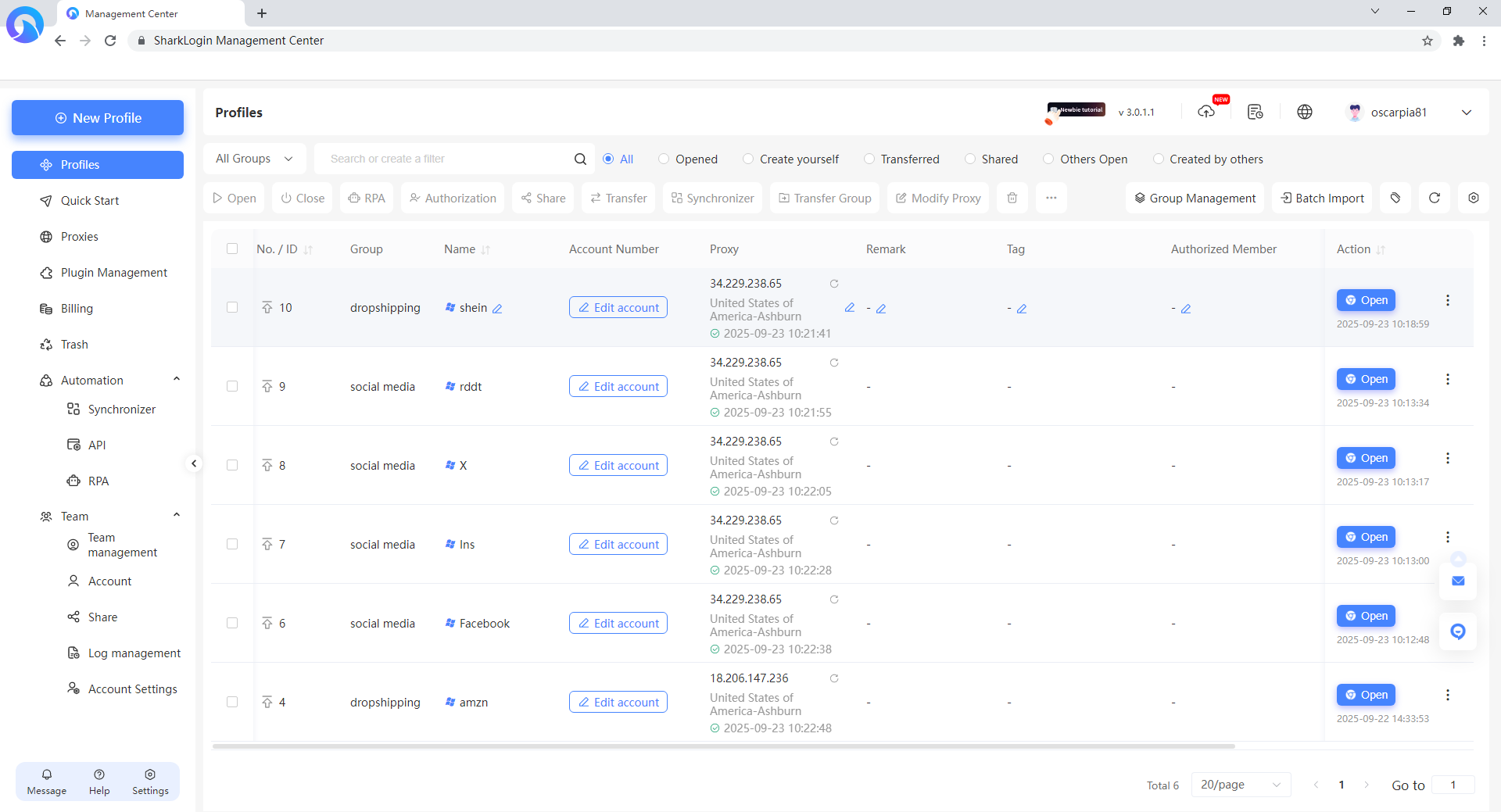
Task: Open Help at bottom left
Action: 99,782
